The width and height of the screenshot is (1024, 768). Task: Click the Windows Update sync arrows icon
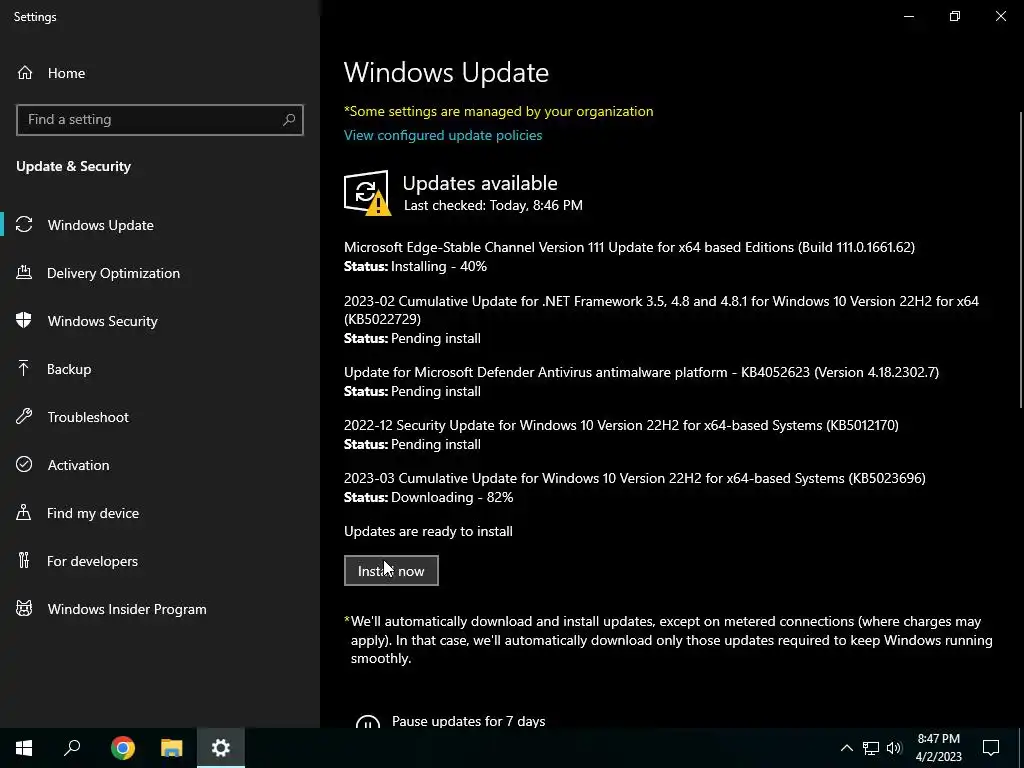pos(24,225)
